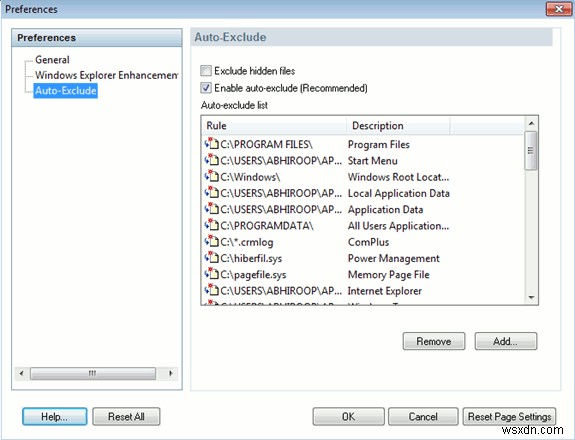The height and width of the screenshot is (440, 575).
Task: Click the tree pane scroll-right arrow
Action: 171,373
